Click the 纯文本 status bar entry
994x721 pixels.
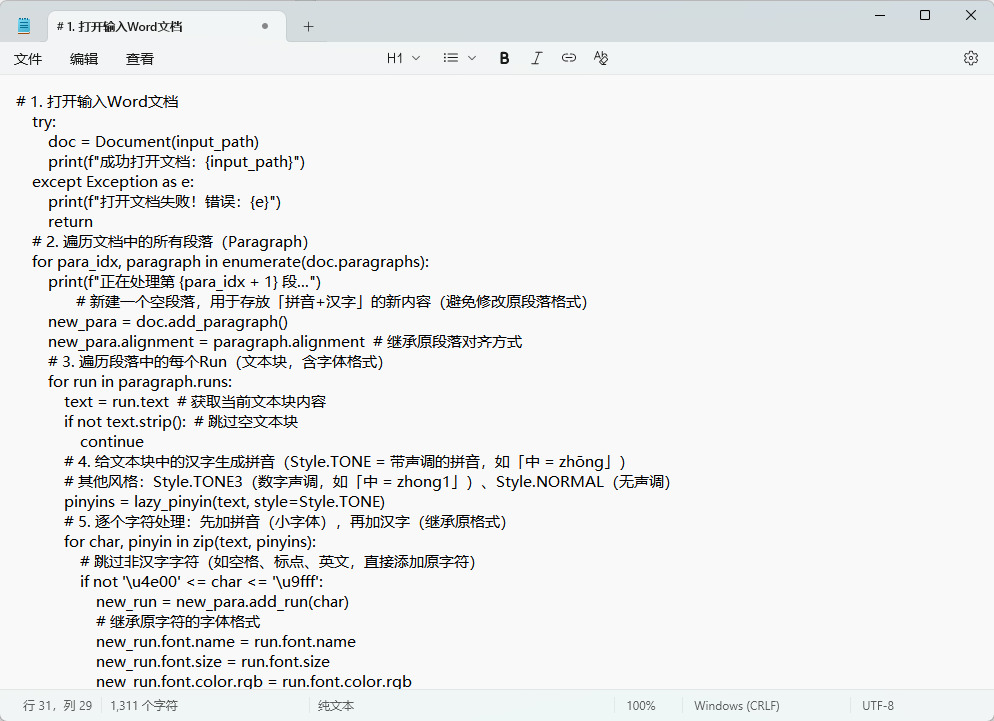pyautogui.click(x=336, y=706)
